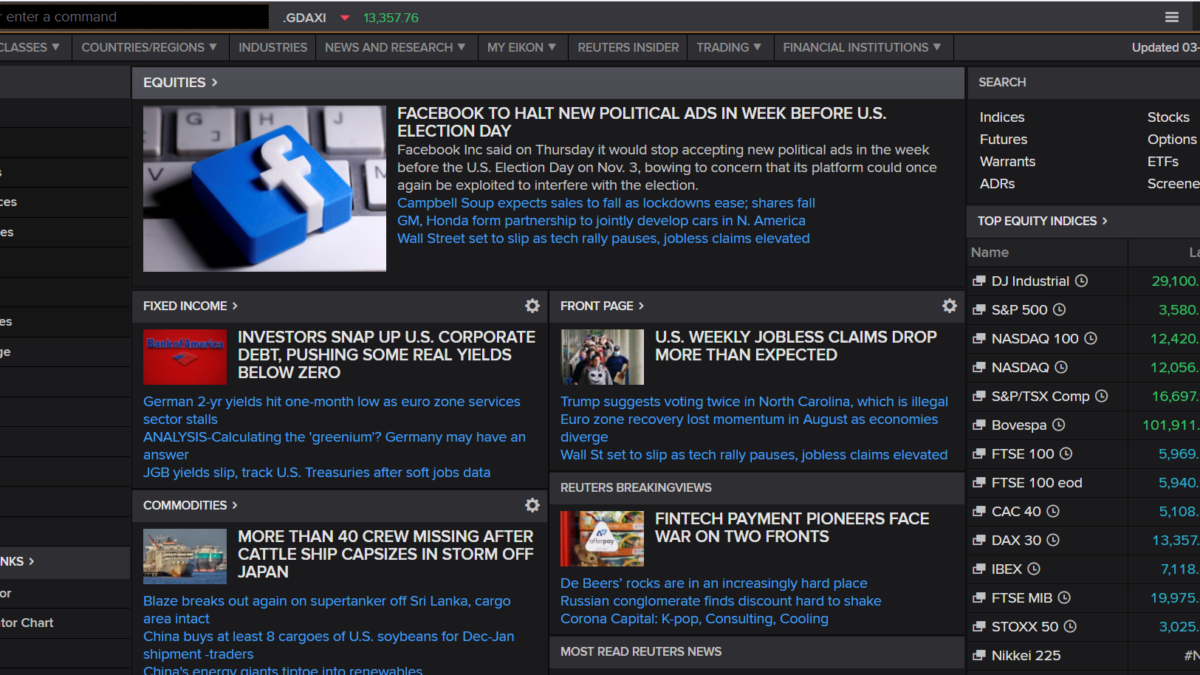Select Warrants in the Search panel
This screenshot has width=1200, height=675.
point(1007,161)
